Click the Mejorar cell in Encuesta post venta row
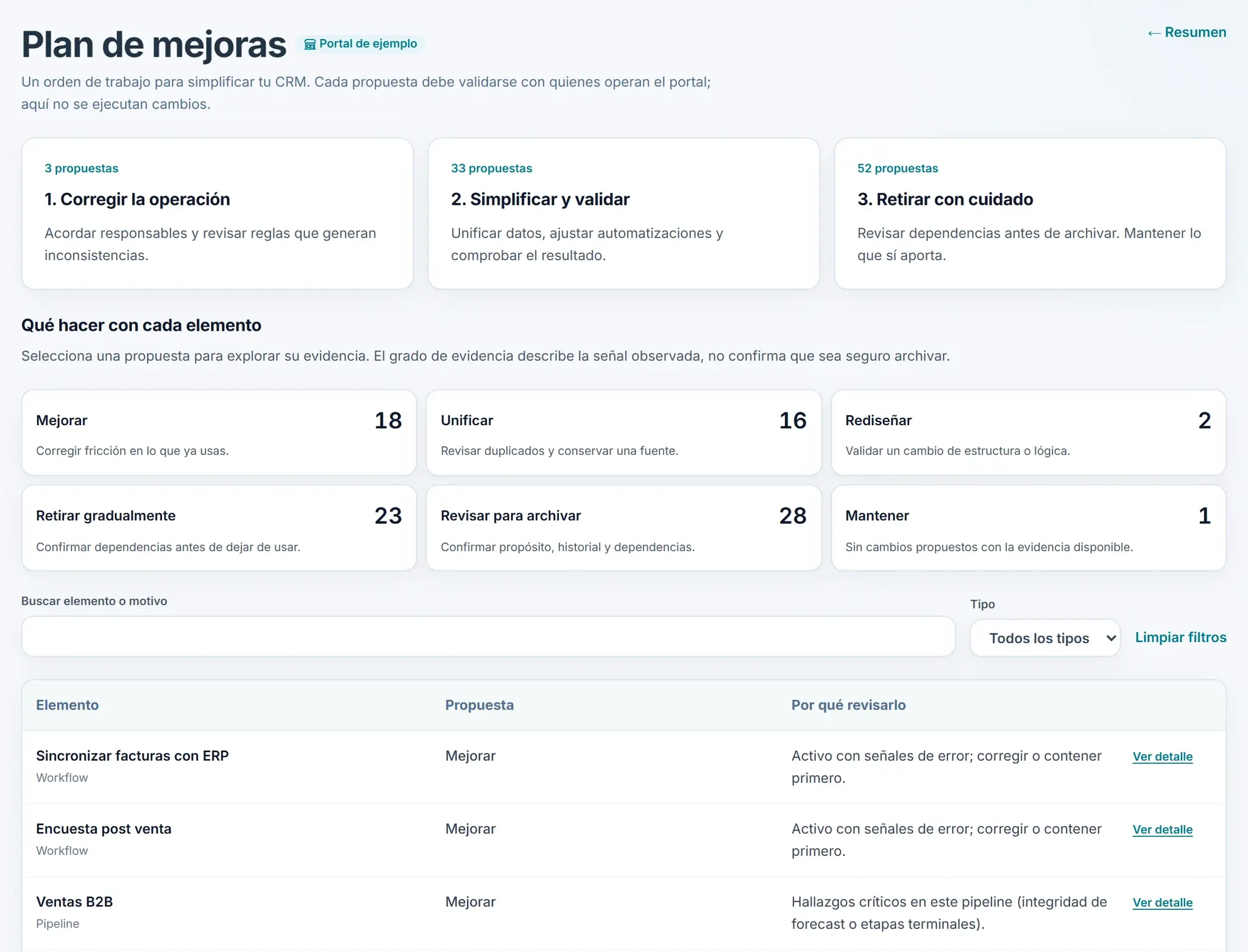 coord(470,829)
